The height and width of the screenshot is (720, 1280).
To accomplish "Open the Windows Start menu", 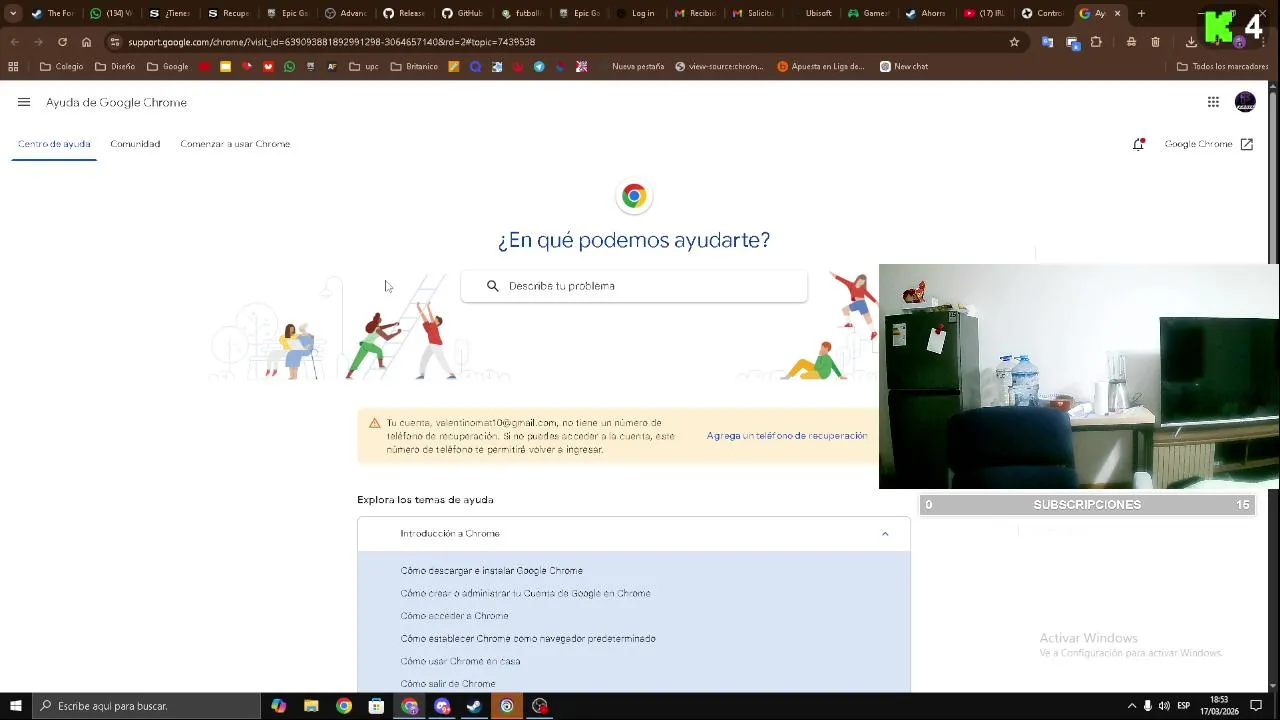I will point(15,706).
